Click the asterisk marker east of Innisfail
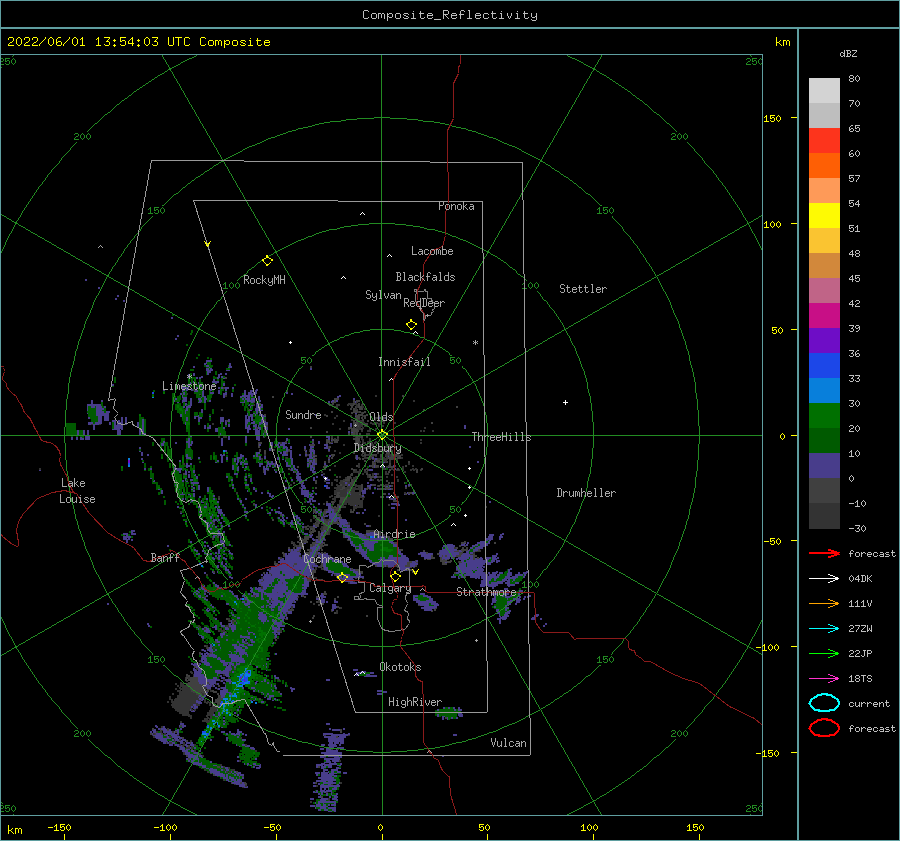The image size is (900, 841). [475, 343]
